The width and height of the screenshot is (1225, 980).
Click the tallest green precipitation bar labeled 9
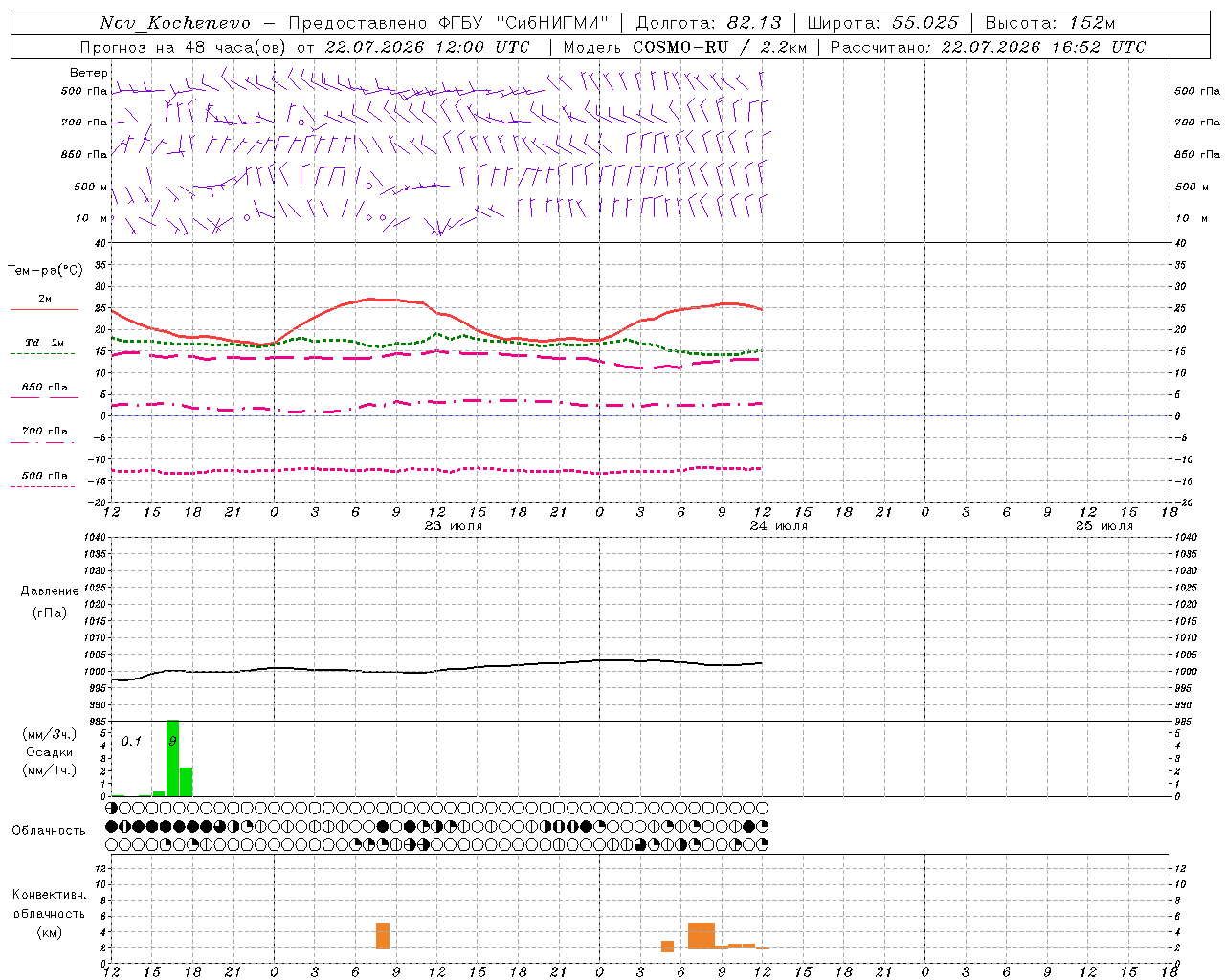tap(172, 758)
